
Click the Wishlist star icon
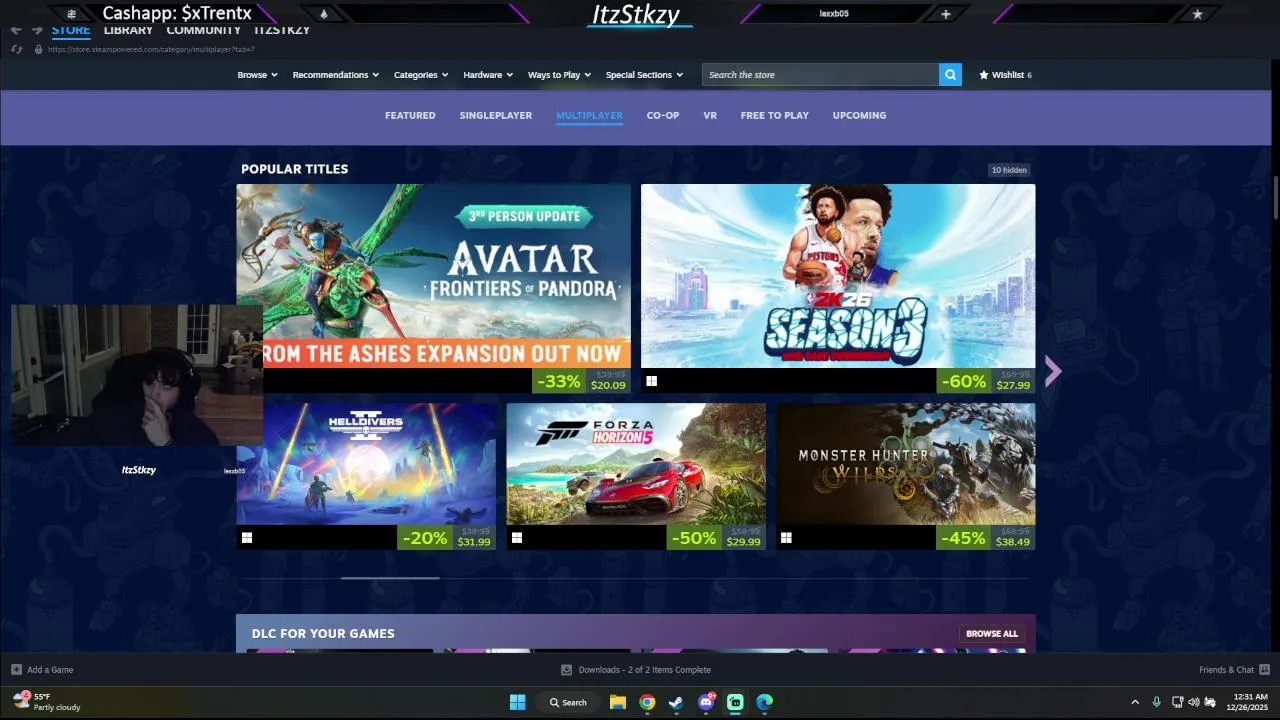click(983, 75)
